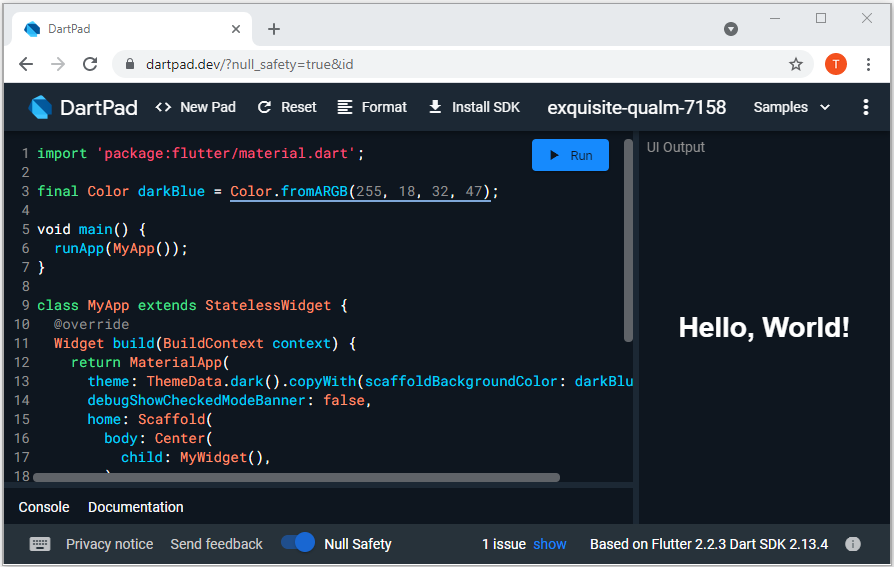Click runApp(MyApp()) in the code
This screenshot has width=894, height=567.
pos(117,249)
